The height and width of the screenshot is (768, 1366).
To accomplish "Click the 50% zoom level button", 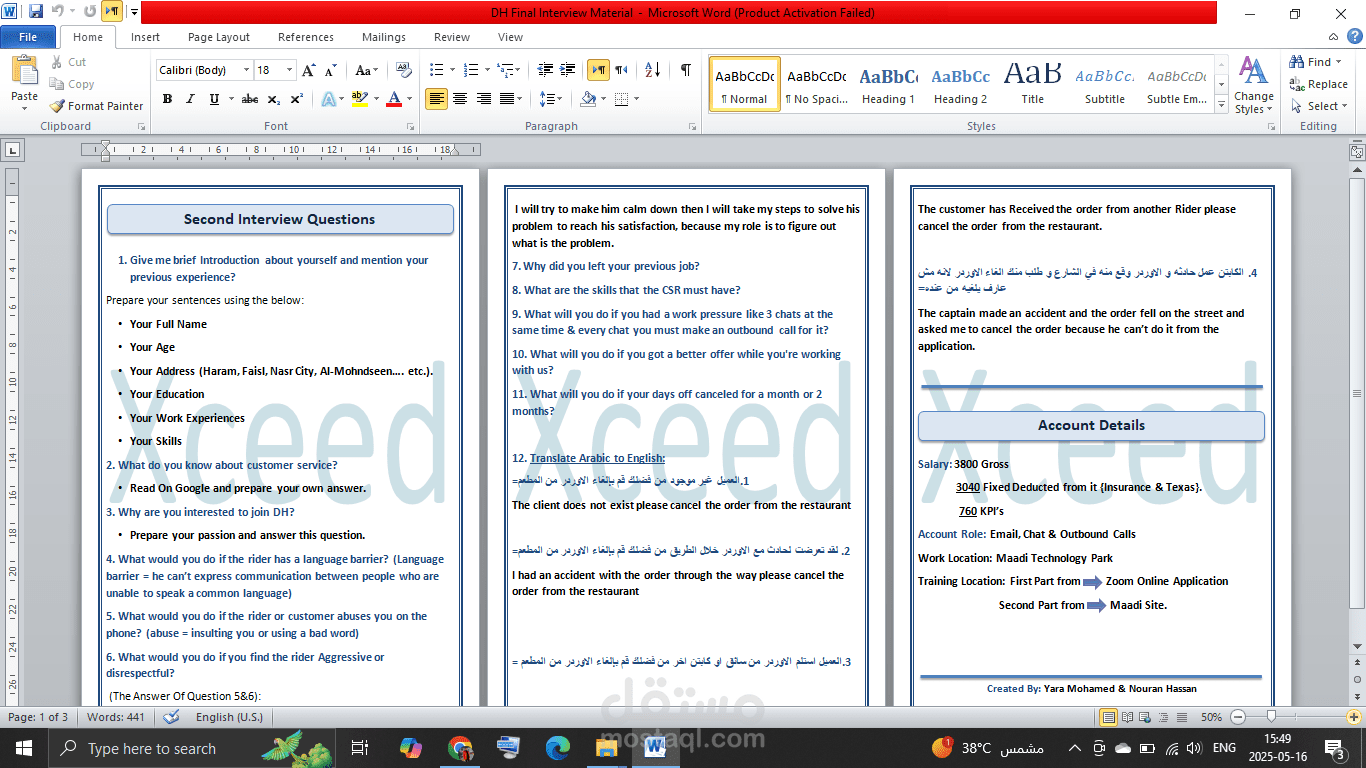I will coord(1211,717).
